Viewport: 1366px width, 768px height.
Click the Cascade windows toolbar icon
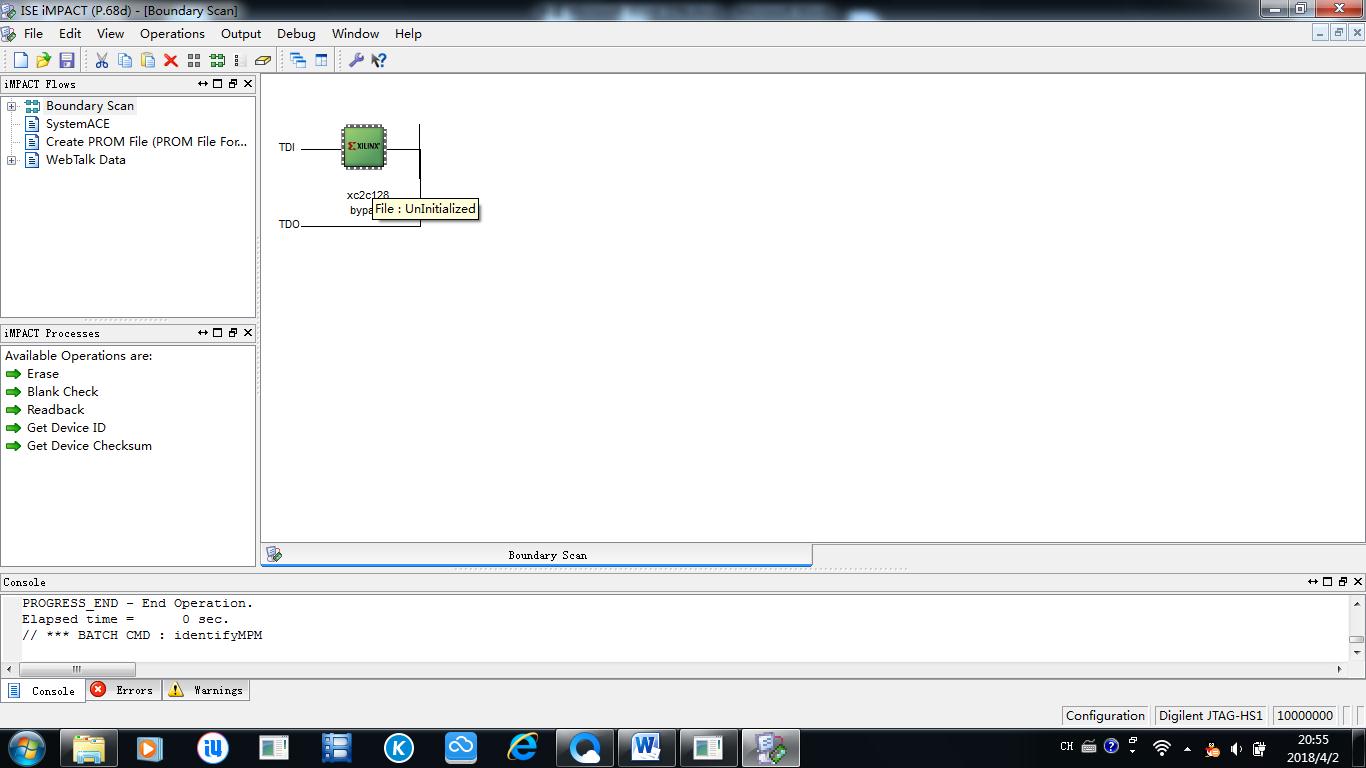click(298, 60)
